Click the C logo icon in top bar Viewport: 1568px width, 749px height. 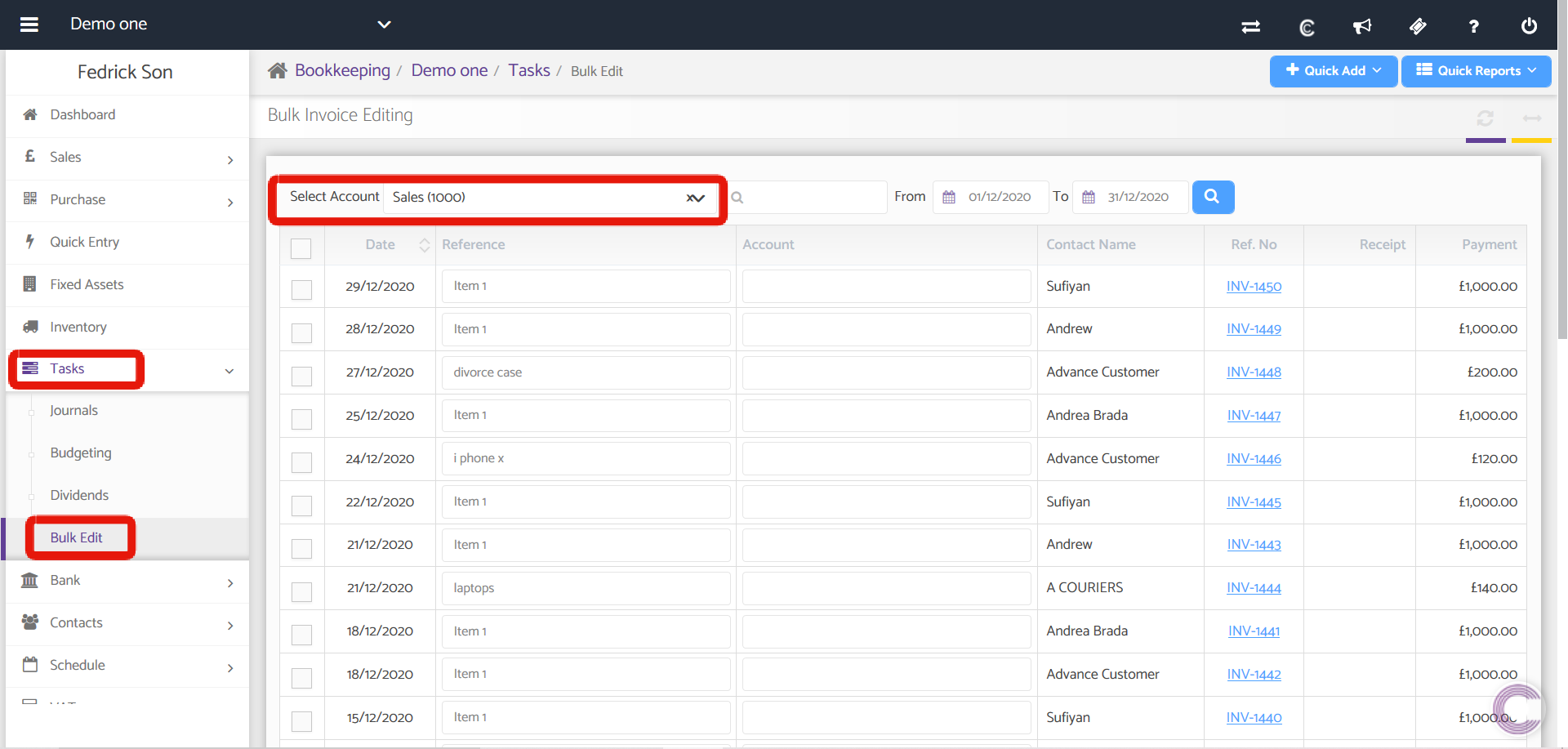[1307, 27]
